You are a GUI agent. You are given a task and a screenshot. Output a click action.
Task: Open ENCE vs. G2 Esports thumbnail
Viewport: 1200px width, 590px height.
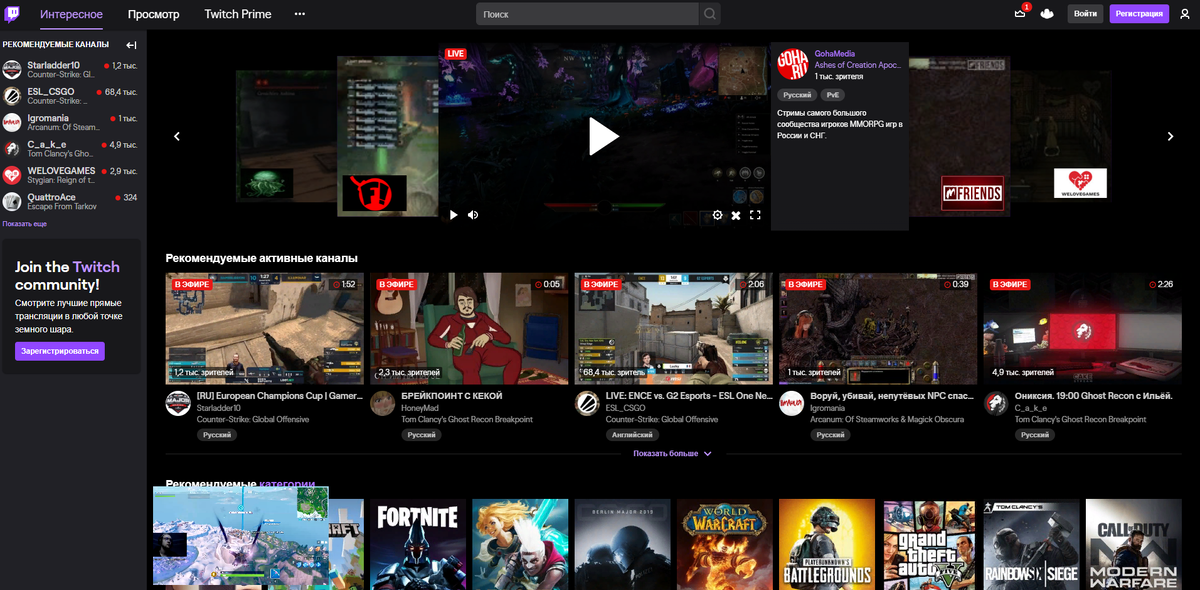673,329
